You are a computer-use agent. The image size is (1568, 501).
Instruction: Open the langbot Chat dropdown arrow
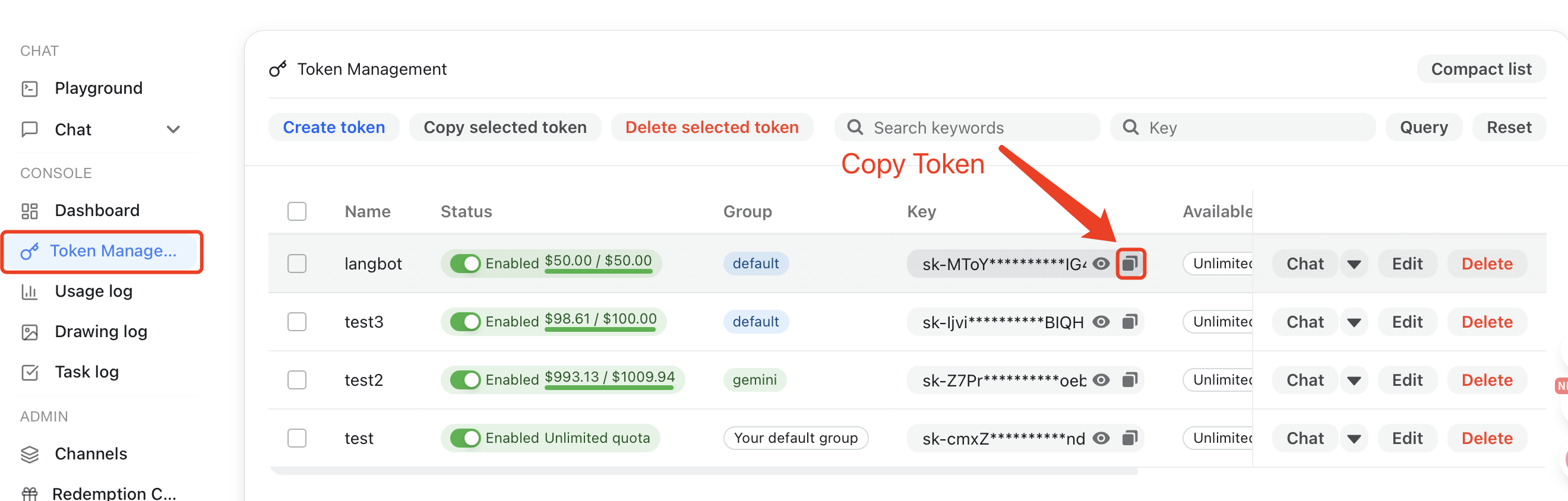point(1354,264)
